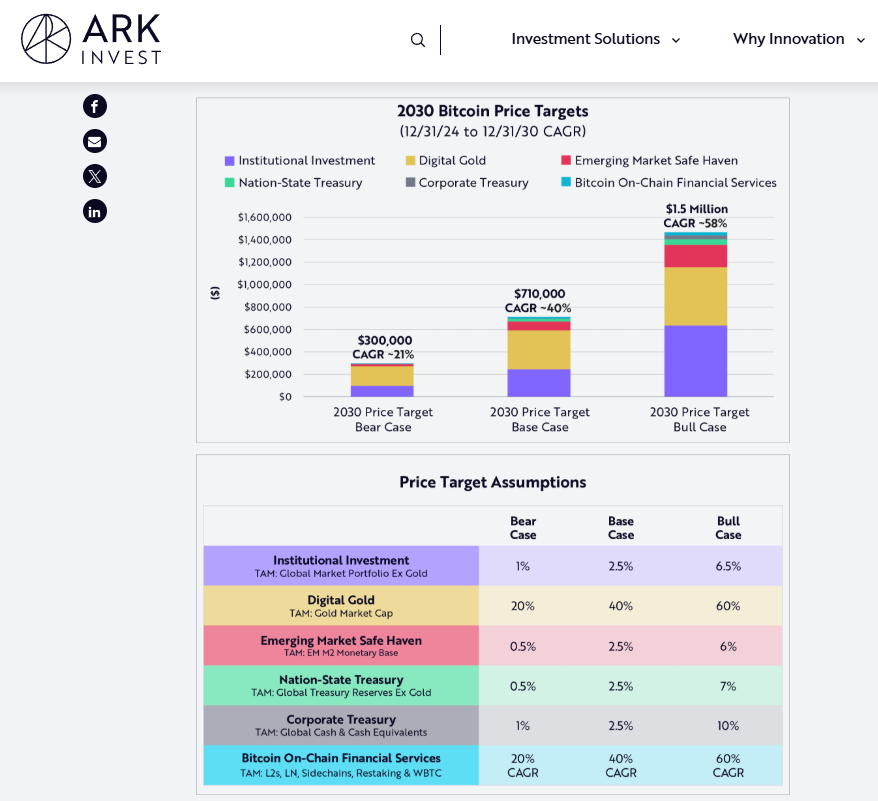Click the 10% Corporate Treasury bull cell

[728, 726]
